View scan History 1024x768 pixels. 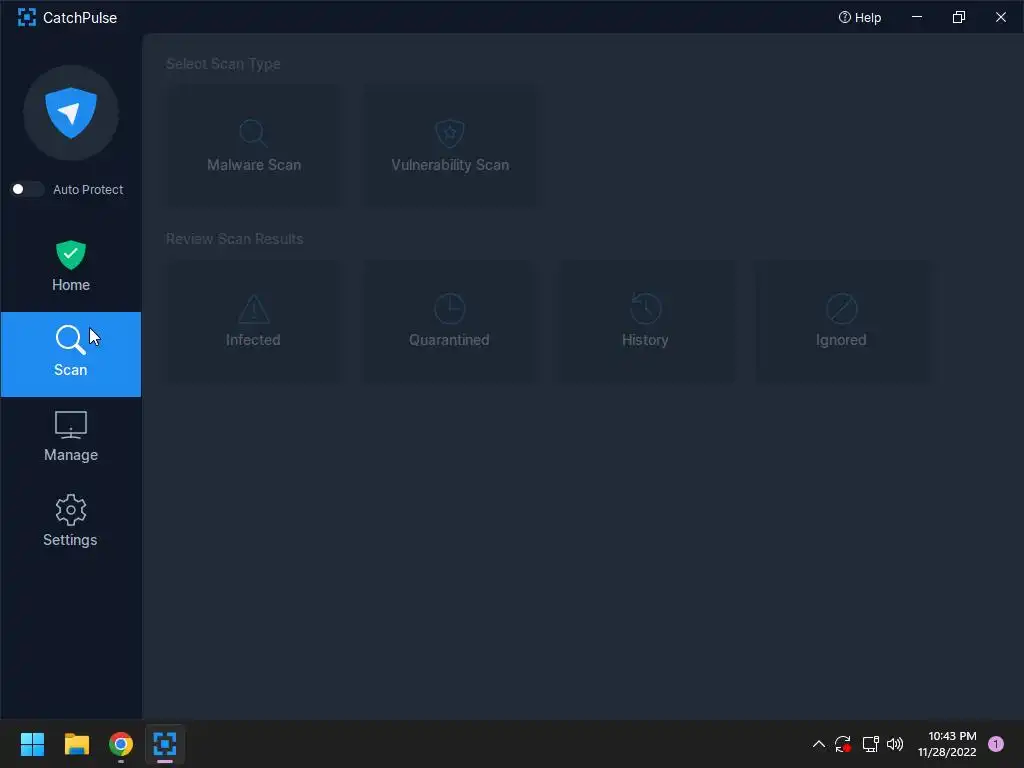click(645, 321)
